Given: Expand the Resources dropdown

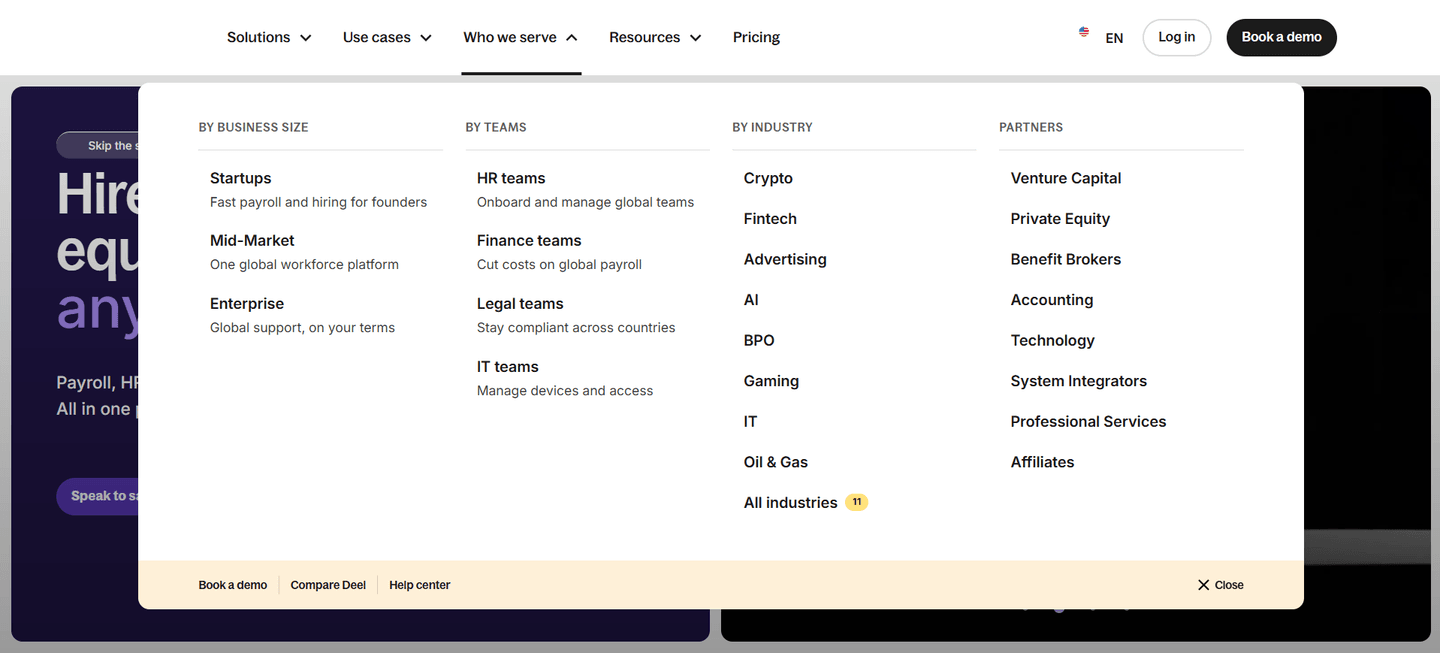Looking at the screenshot, I should click(x=655, y=37).
